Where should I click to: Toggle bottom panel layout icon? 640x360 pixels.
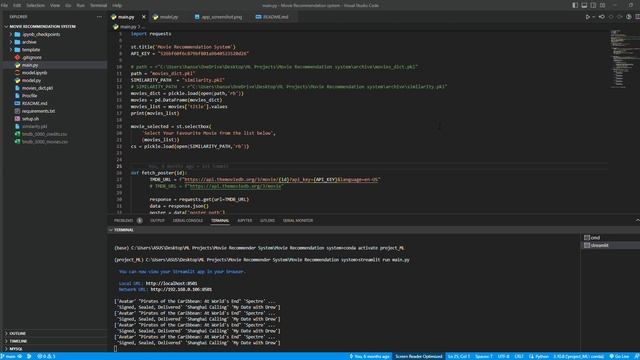tap(584, 5)
